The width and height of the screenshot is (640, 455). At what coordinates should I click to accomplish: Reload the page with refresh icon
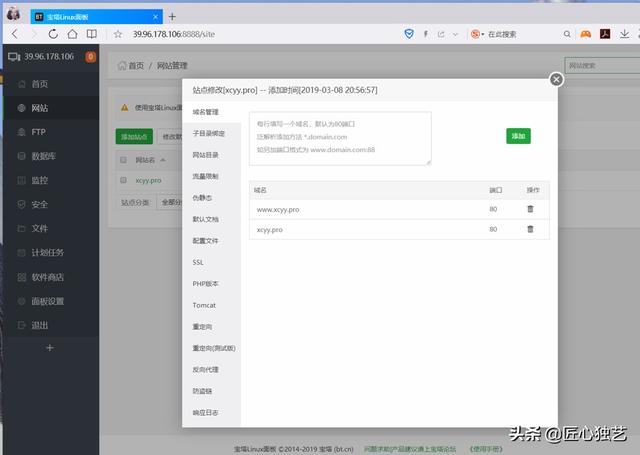[x=53, y=34]
